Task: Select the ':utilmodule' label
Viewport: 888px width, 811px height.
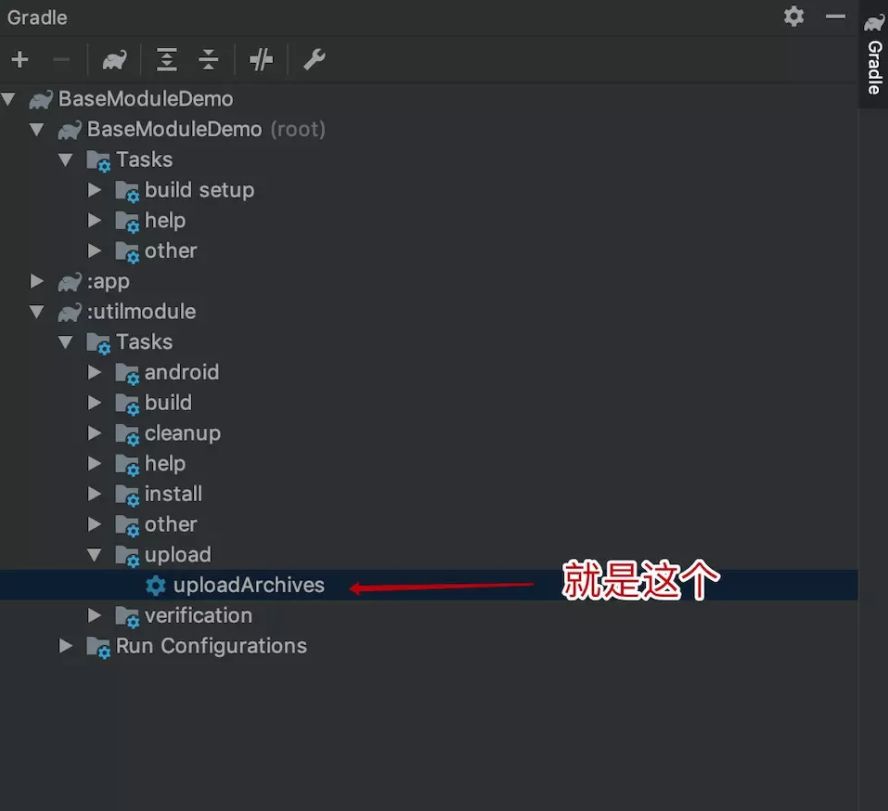Action: (x=141, y=312)
